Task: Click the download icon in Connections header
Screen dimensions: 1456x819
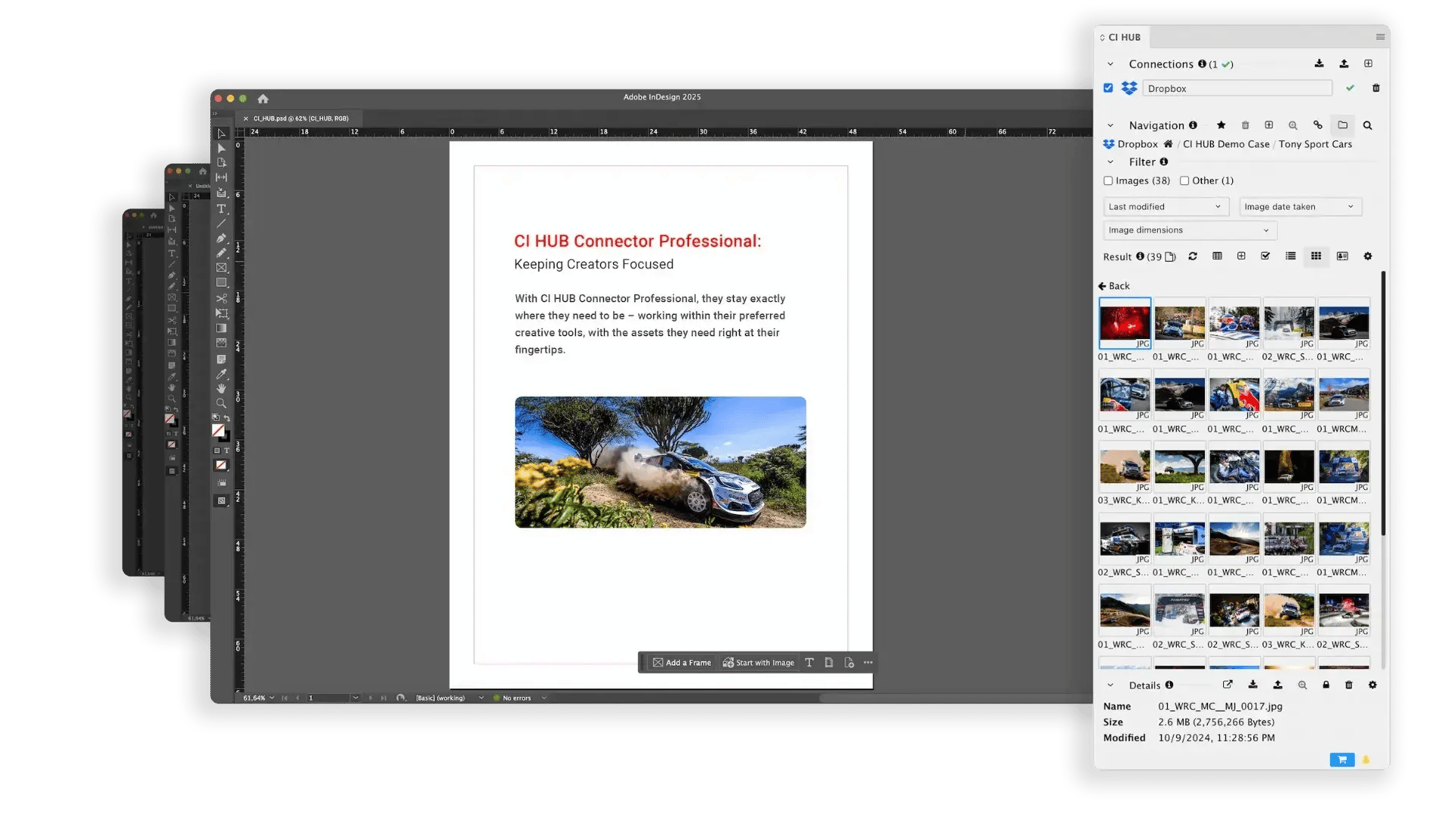Action: click(x=1319, y=64)
